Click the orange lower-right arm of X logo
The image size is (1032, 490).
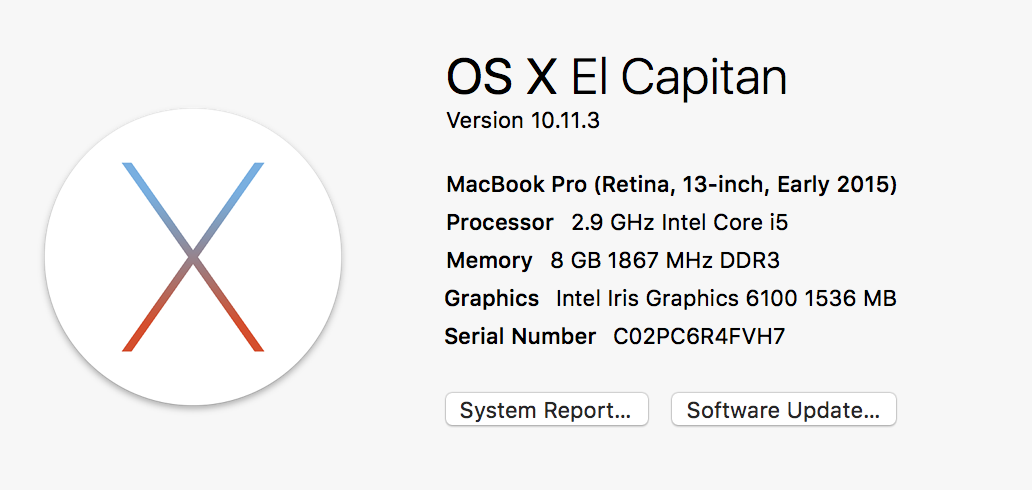click(x=229, y=304)
